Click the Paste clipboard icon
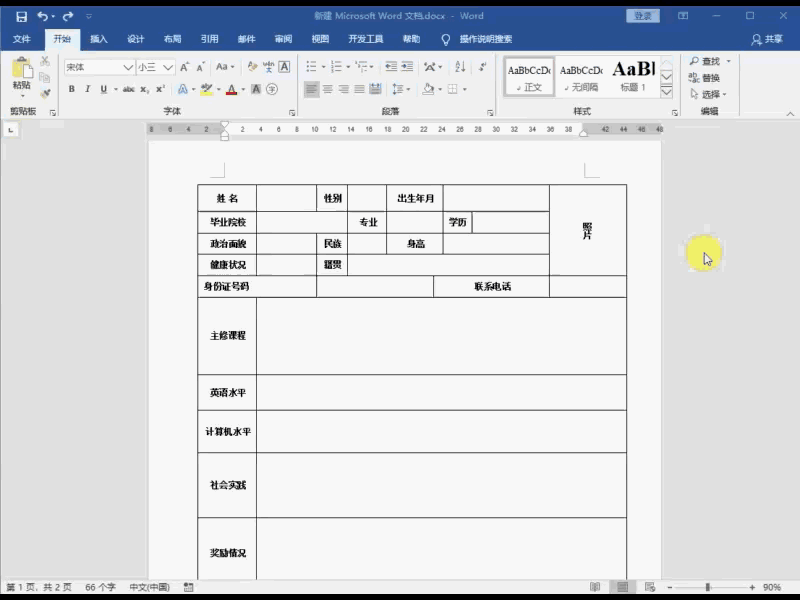 [x=22, y=68]
